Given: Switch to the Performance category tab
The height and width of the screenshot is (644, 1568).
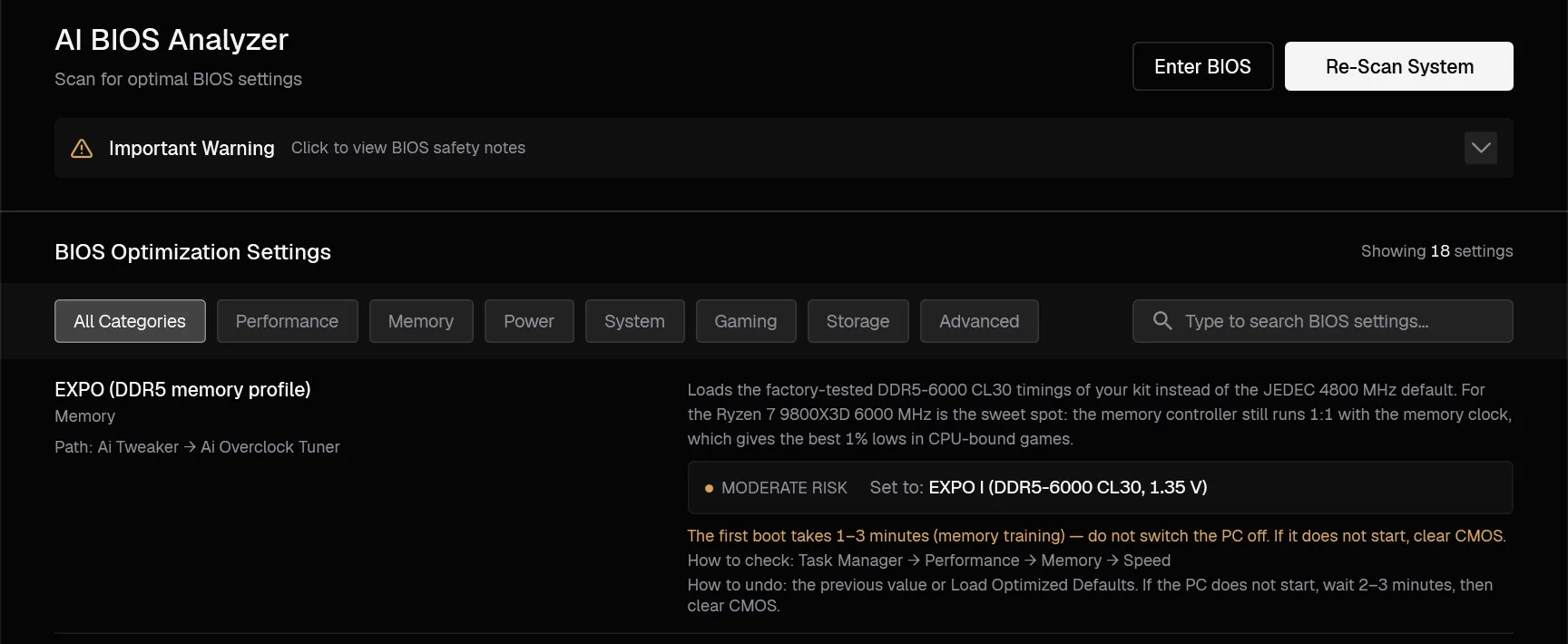Looking at the screenshot, I should click(x=287, y=321).
